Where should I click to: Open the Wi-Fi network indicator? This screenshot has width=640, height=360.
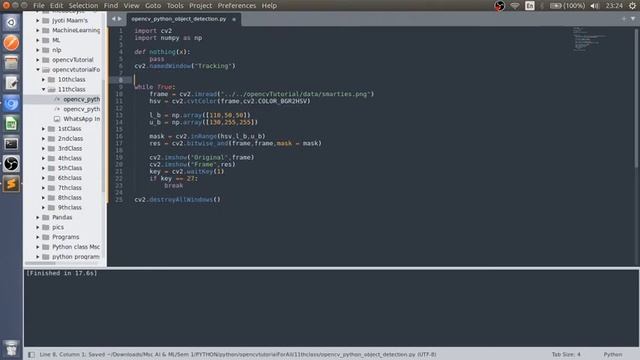tap(515, 6)
